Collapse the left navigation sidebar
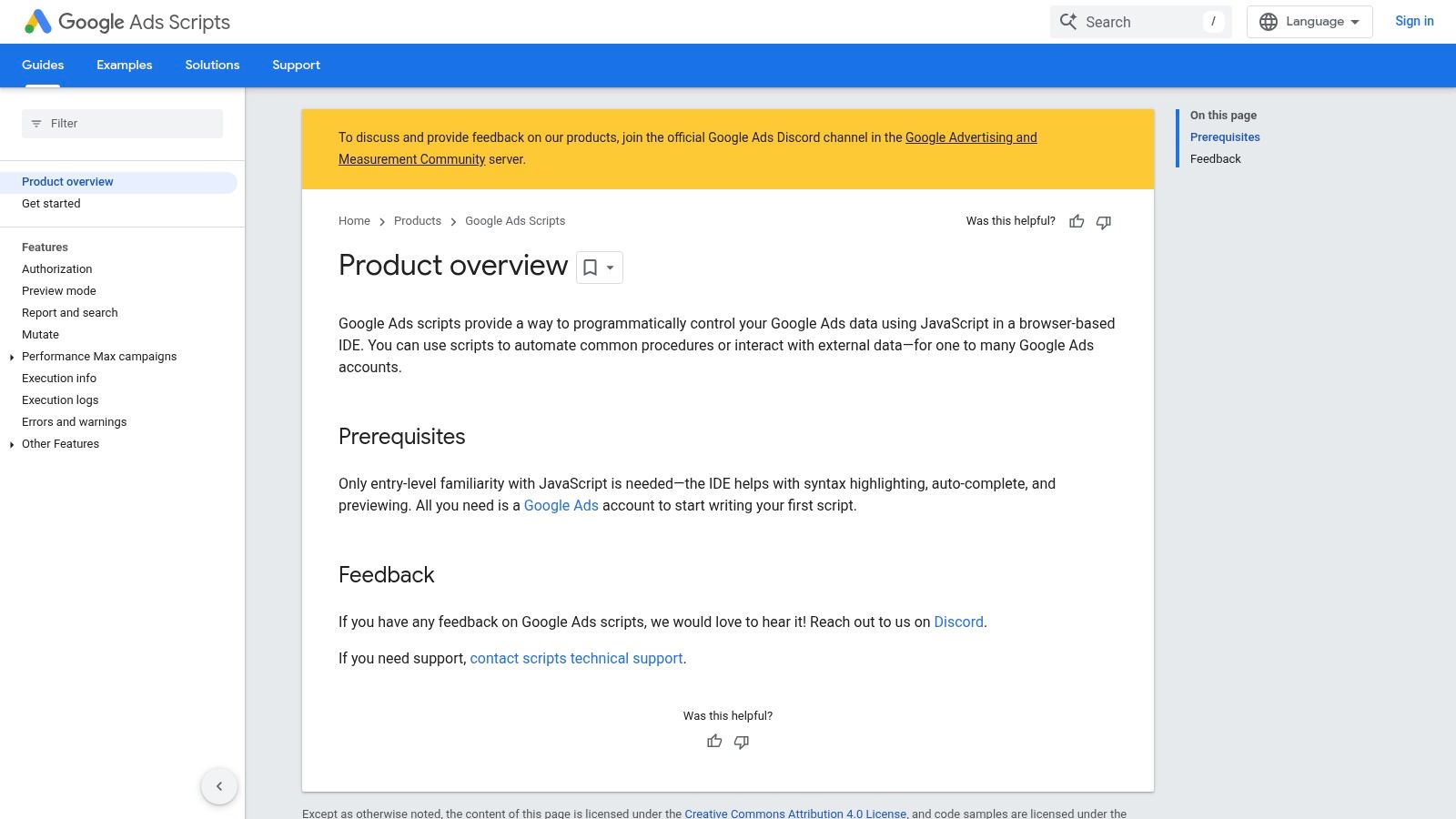Screen dimensions: 1456x819 pos(218,786)
